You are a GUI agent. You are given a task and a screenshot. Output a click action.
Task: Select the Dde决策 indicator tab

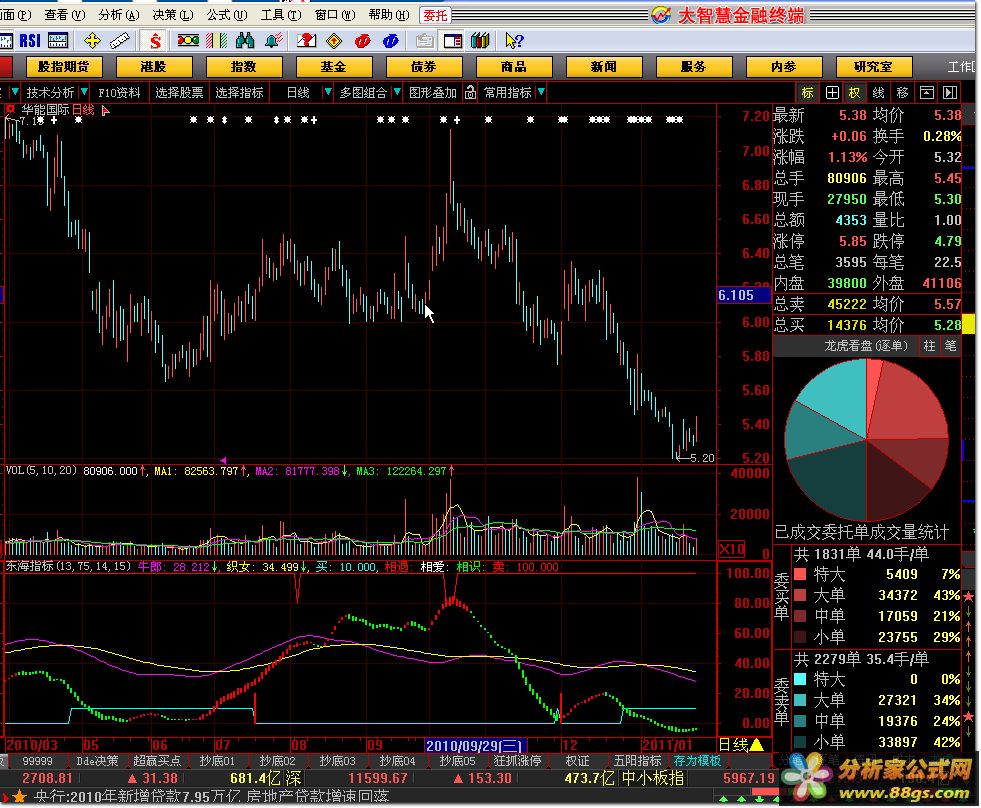[97, 761]
